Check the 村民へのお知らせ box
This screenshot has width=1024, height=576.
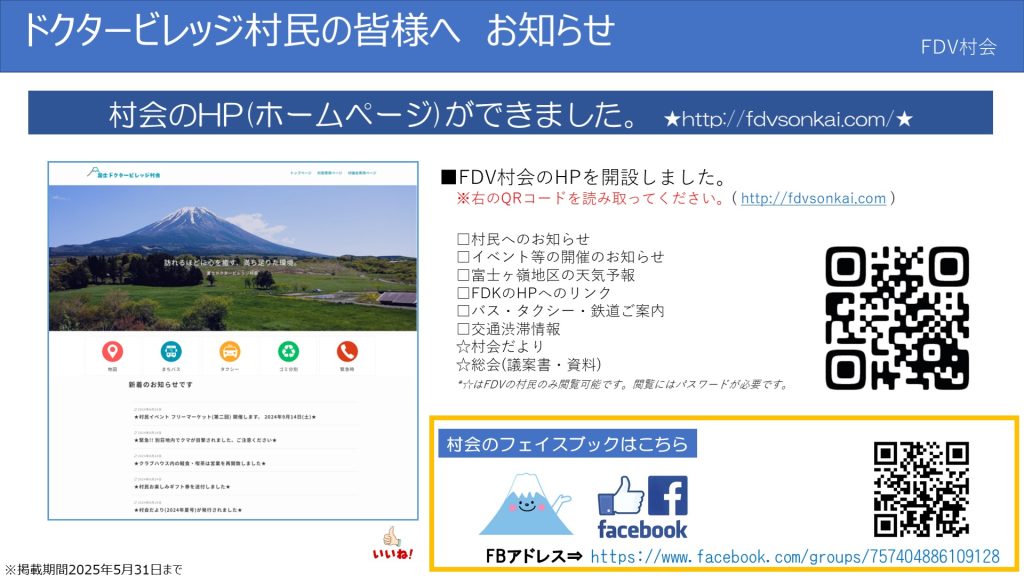point(463,239)
